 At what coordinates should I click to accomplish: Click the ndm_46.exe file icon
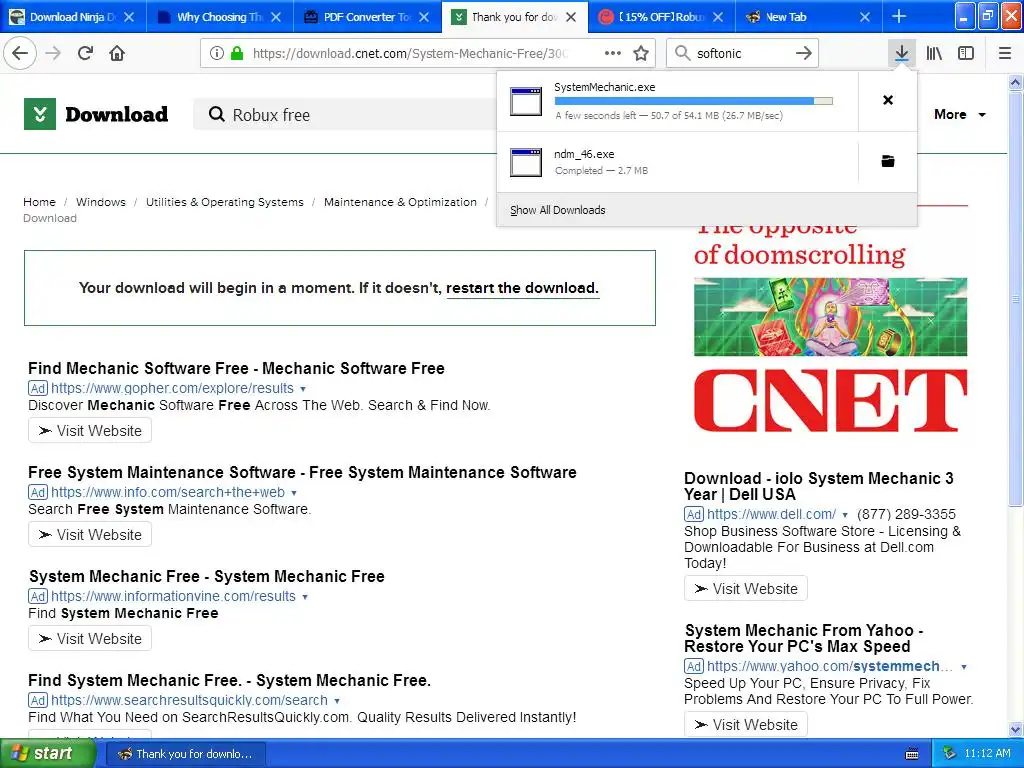pyautogui.click(x=526, y=162)
